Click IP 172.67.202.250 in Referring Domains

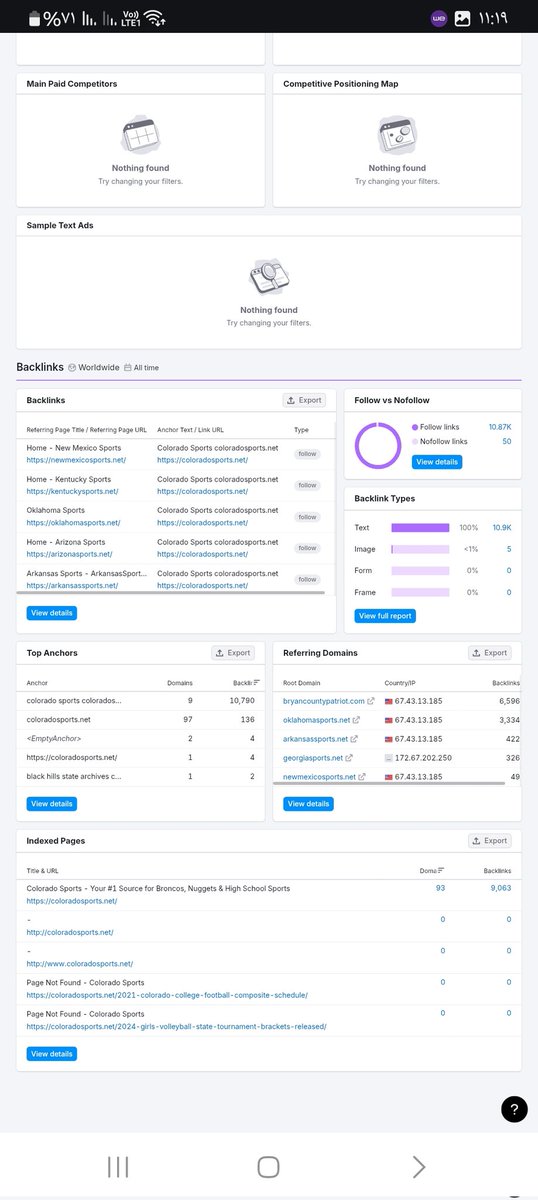pos(425,758)
